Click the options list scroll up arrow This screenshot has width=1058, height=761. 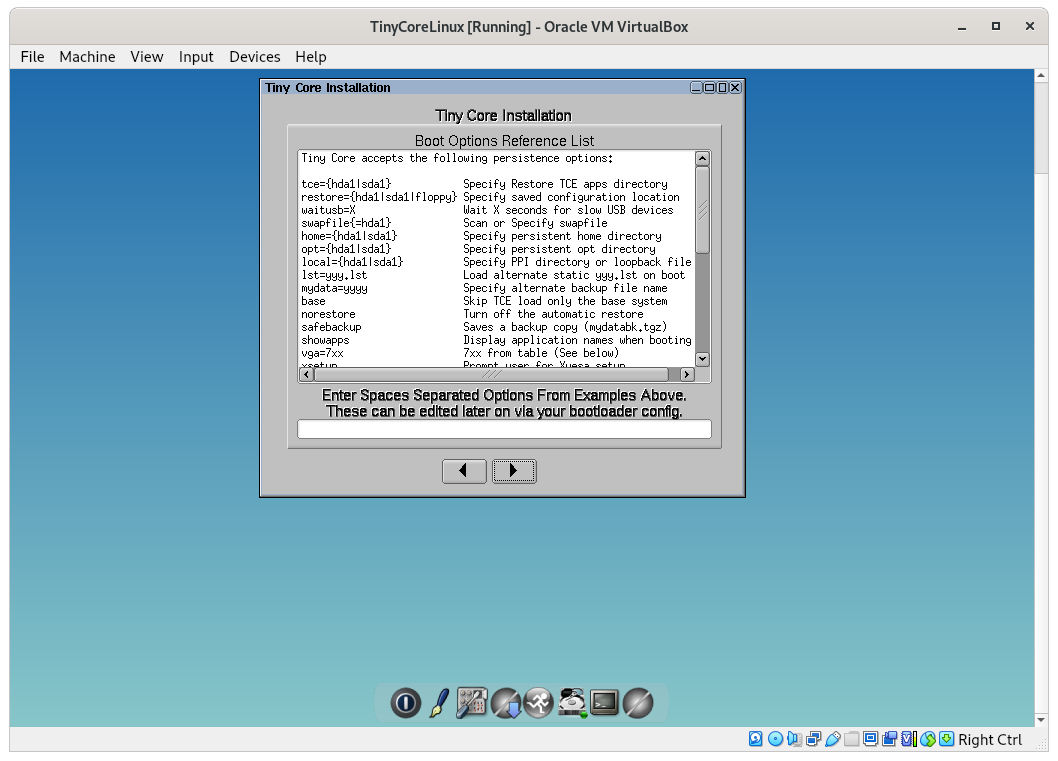[702, 159]
